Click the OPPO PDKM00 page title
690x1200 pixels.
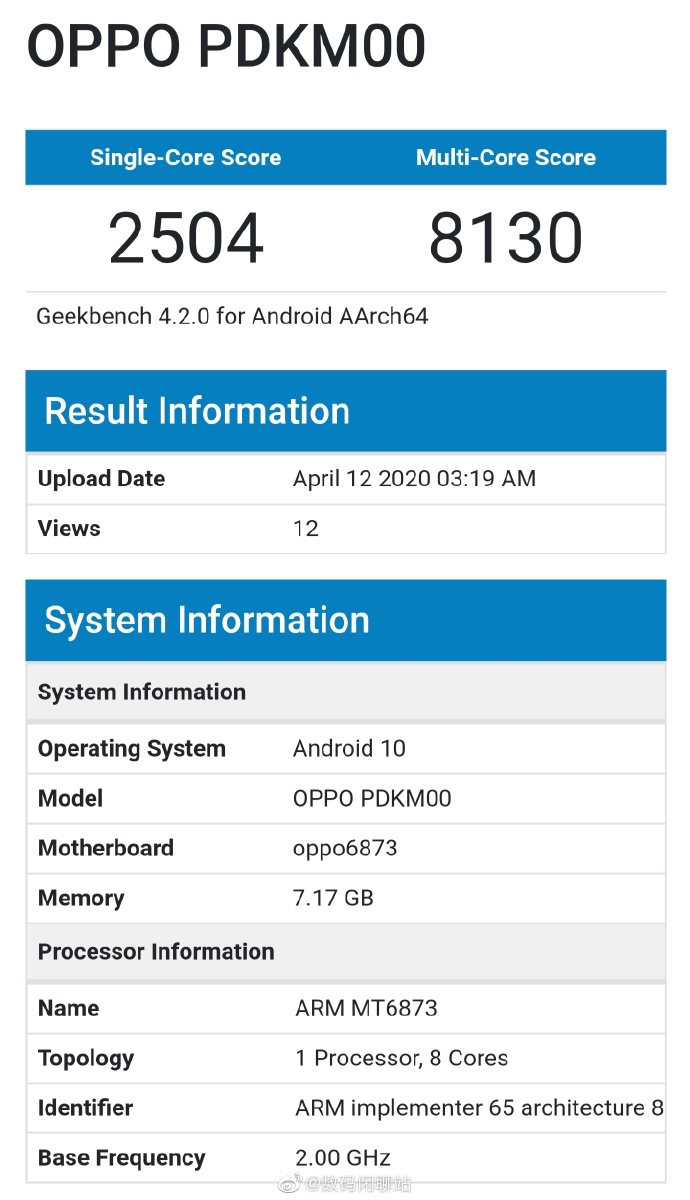click(227, 45)
